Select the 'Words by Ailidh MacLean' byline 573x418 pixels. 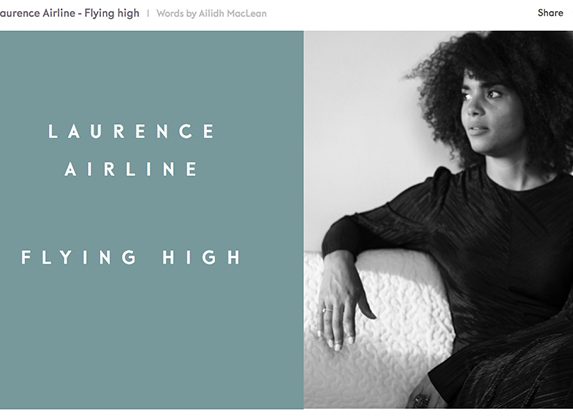(x=212, y=14)
